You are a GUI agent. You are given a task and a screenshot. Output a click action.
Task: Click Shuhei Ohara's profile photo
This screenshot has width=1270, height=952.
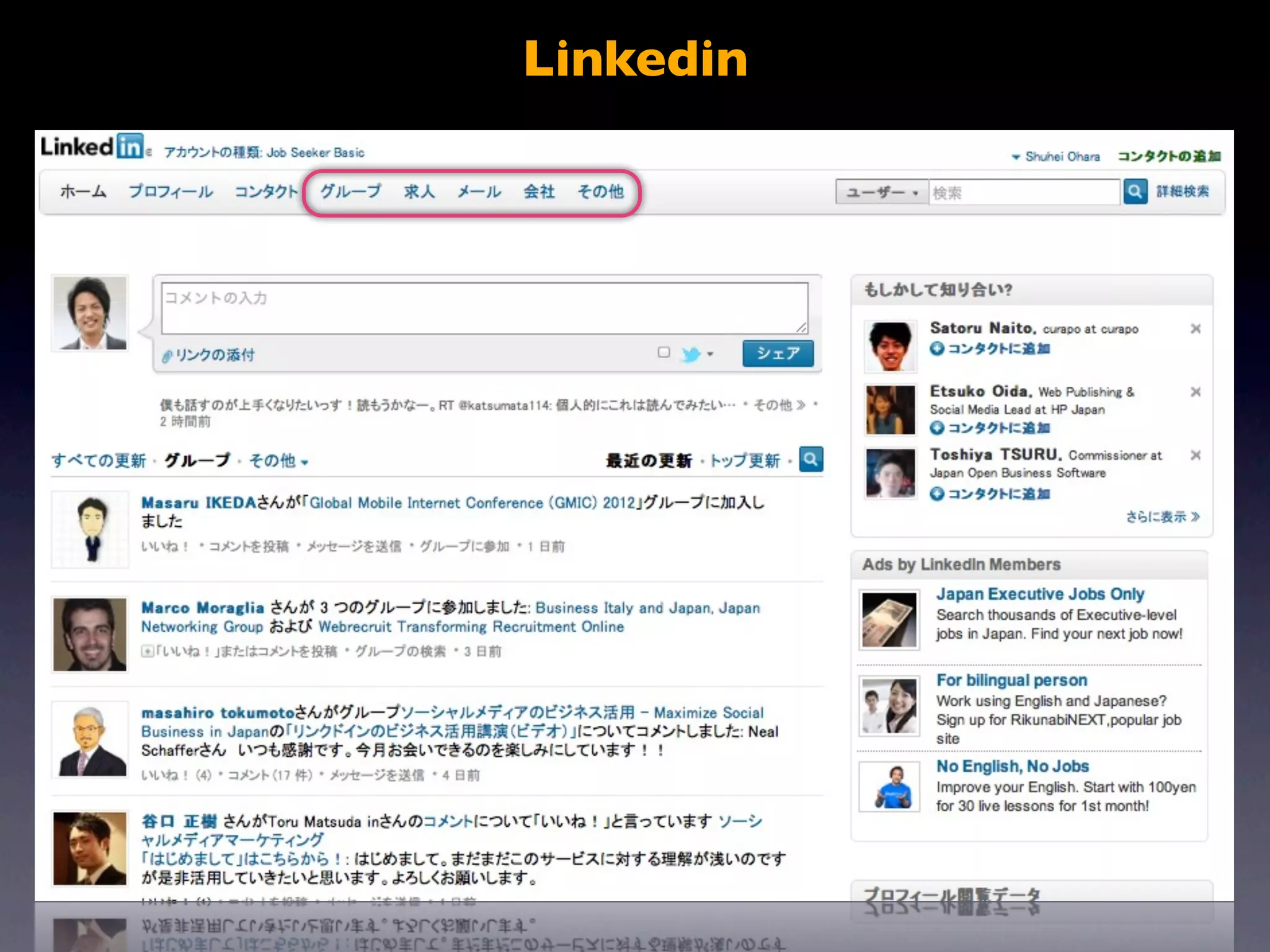pyautogui.click(x=90, y=313)
